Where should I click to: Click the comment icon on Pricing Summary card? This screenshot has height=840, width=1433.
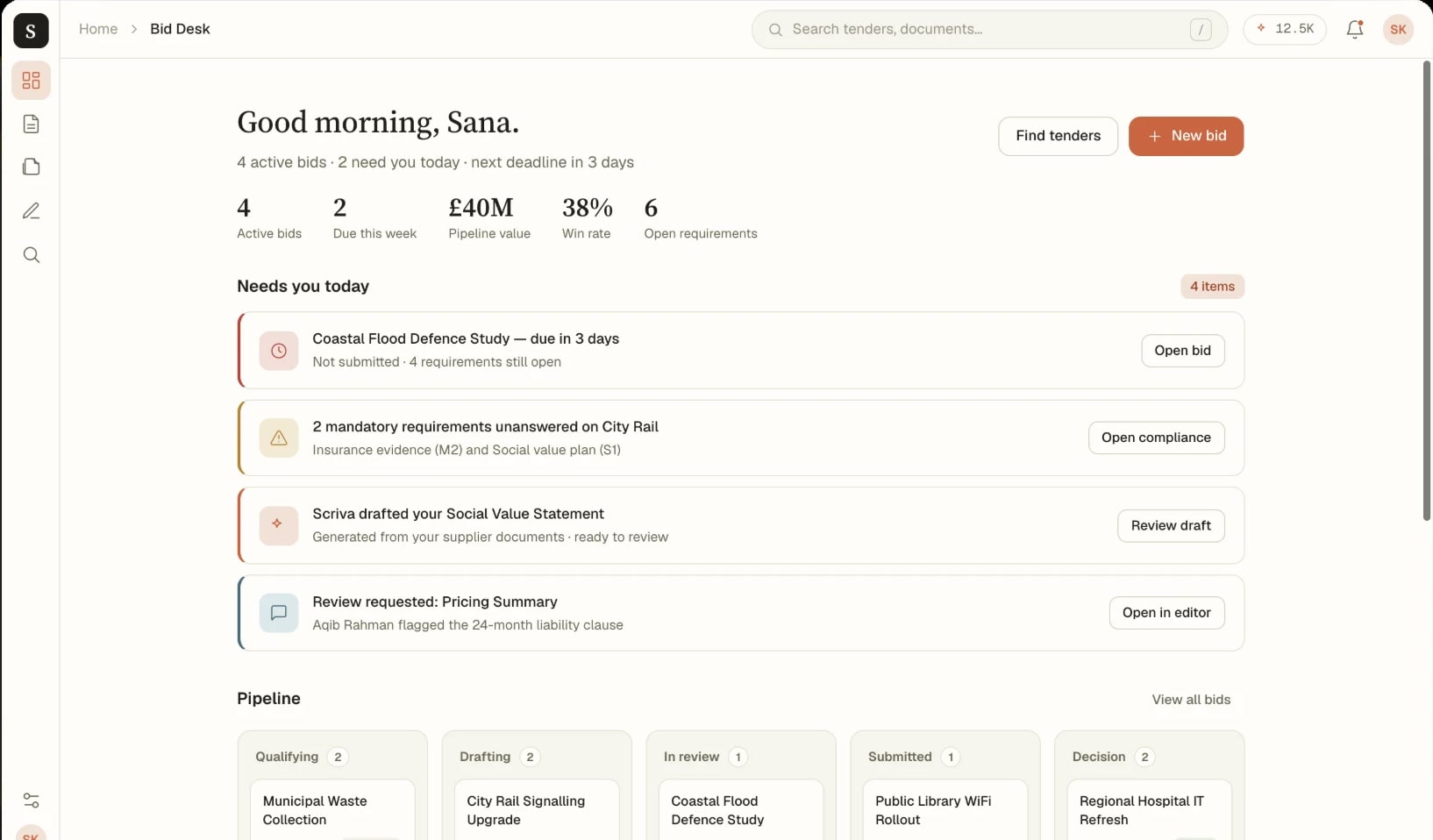[x=279, y=613]
